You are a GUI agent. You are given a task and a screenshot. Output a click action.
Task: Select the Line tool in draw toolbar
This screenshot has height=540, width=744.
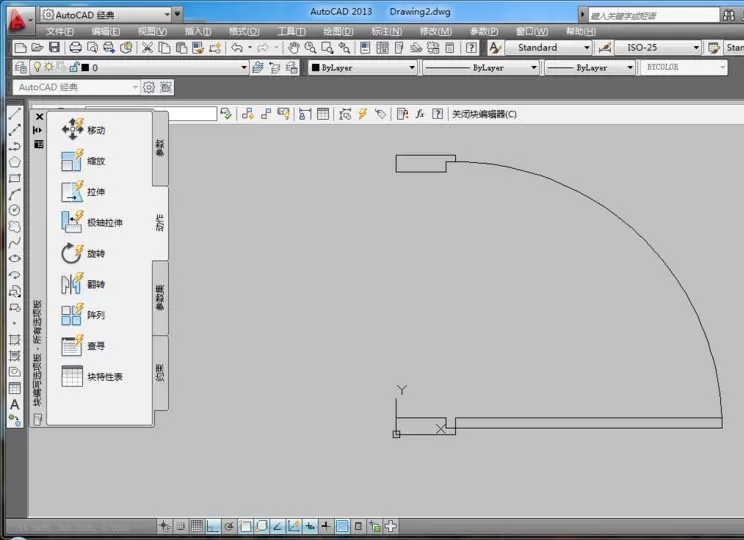(15, 113)
